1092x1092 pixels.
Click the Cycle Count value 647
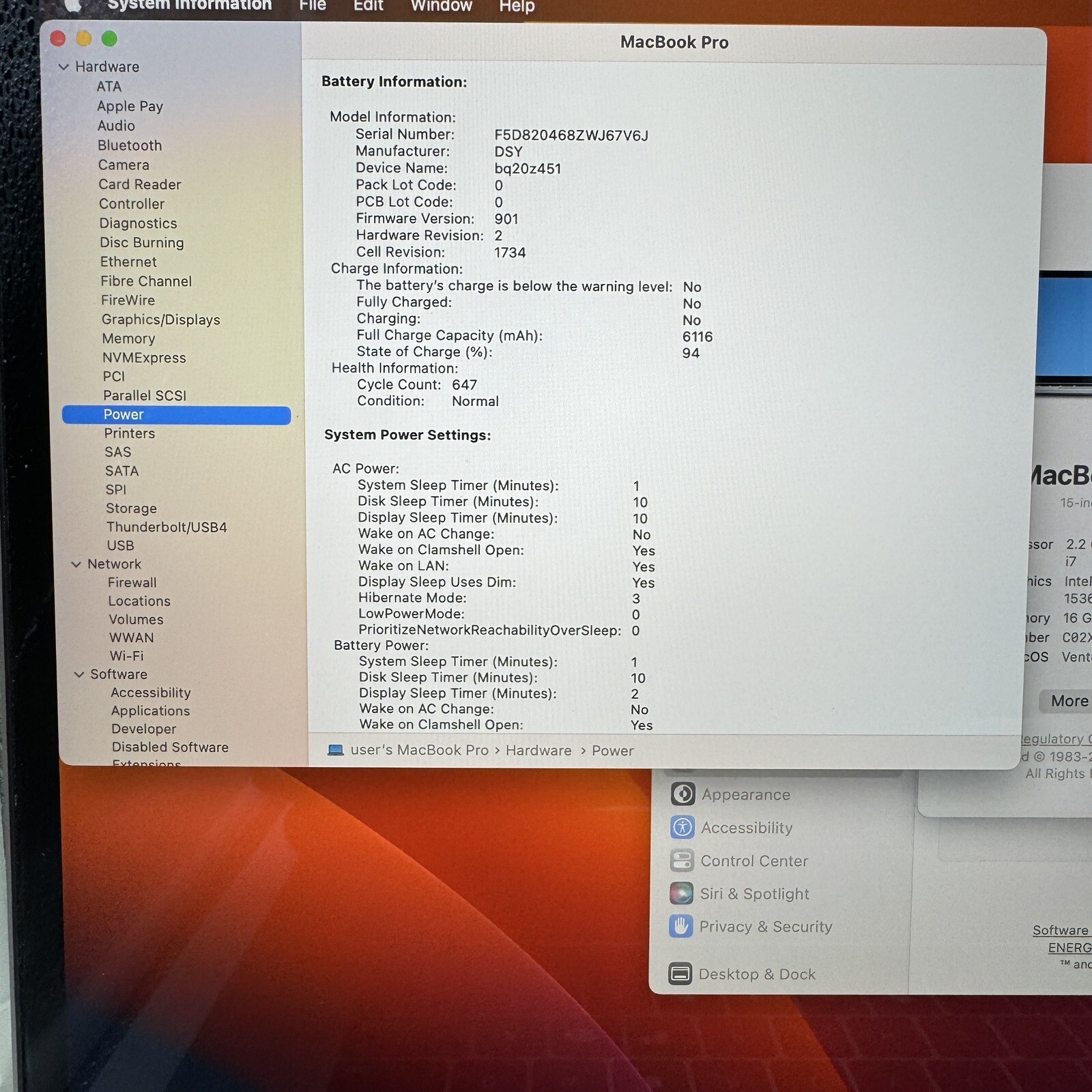pos(464,385)
